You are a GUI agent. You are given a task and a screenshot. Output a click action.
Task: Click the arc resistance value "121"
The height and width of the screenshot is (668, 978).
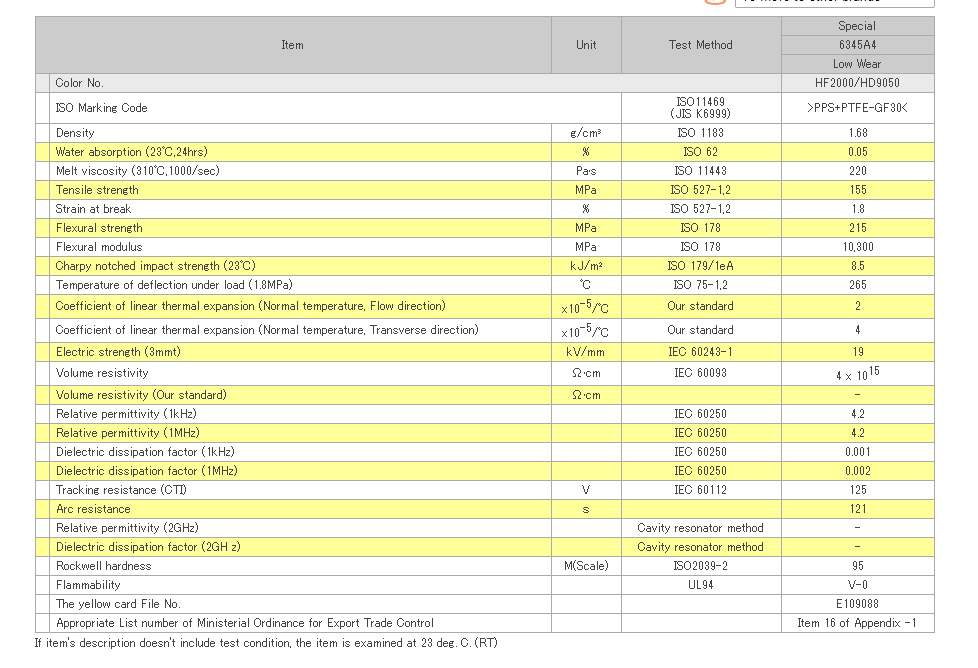tap(858, 510)
